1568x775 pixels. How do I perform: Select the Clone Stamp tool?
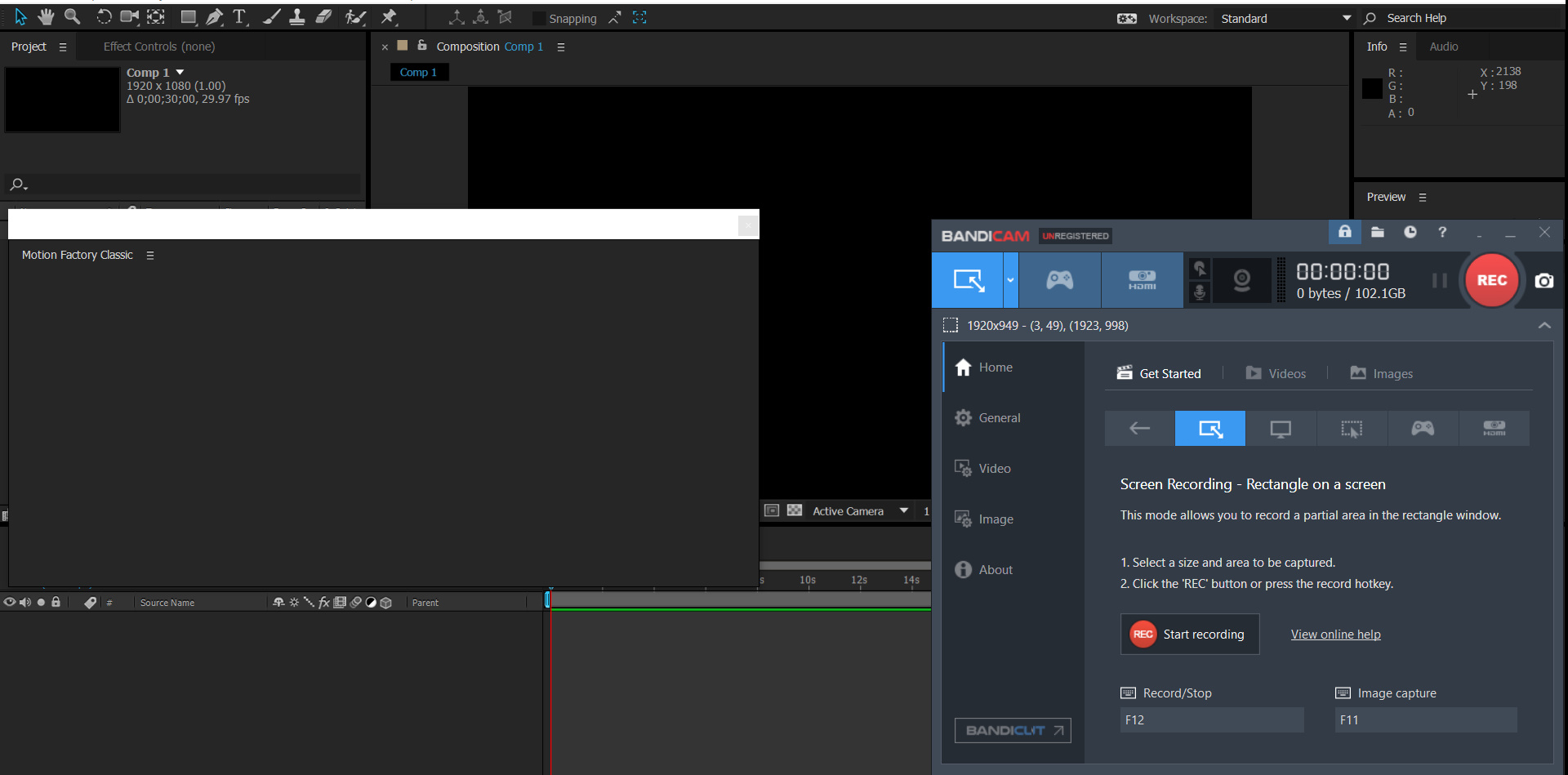pos(297,16)
